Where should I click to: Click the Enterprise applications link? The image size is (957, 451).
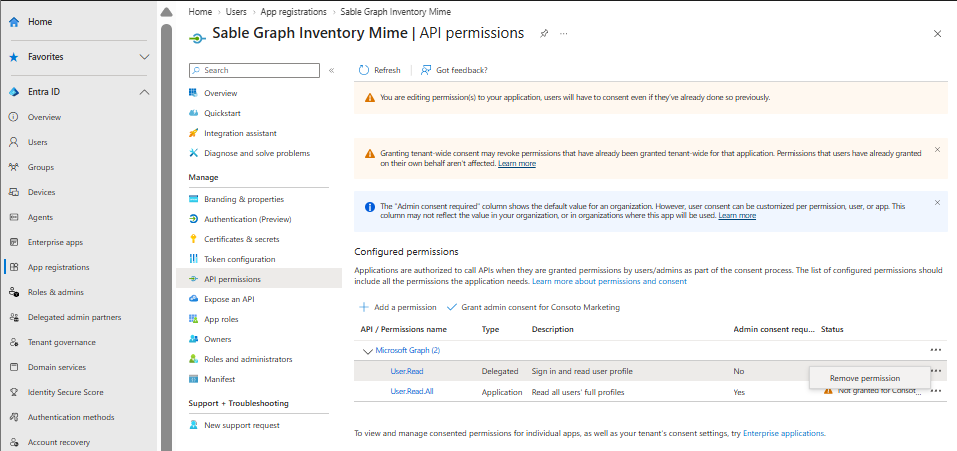784,433
